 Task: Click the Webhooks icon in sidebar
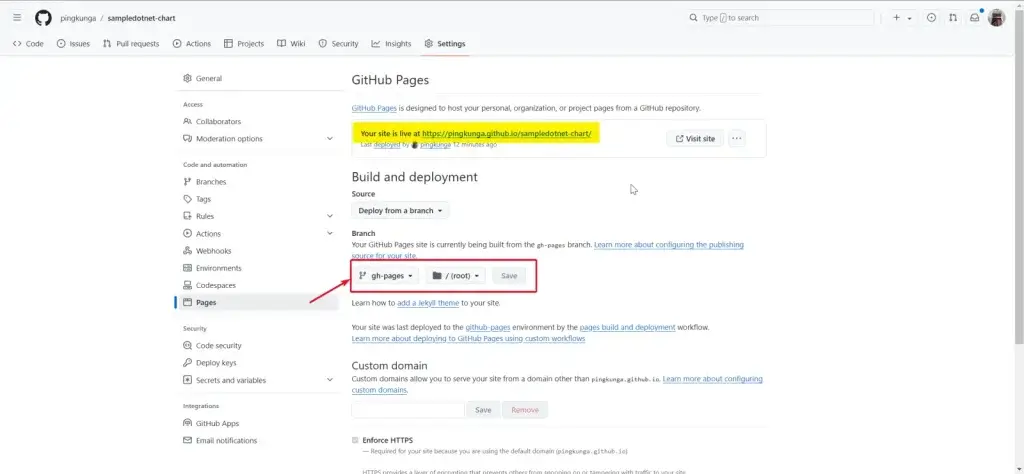point(187,251)
